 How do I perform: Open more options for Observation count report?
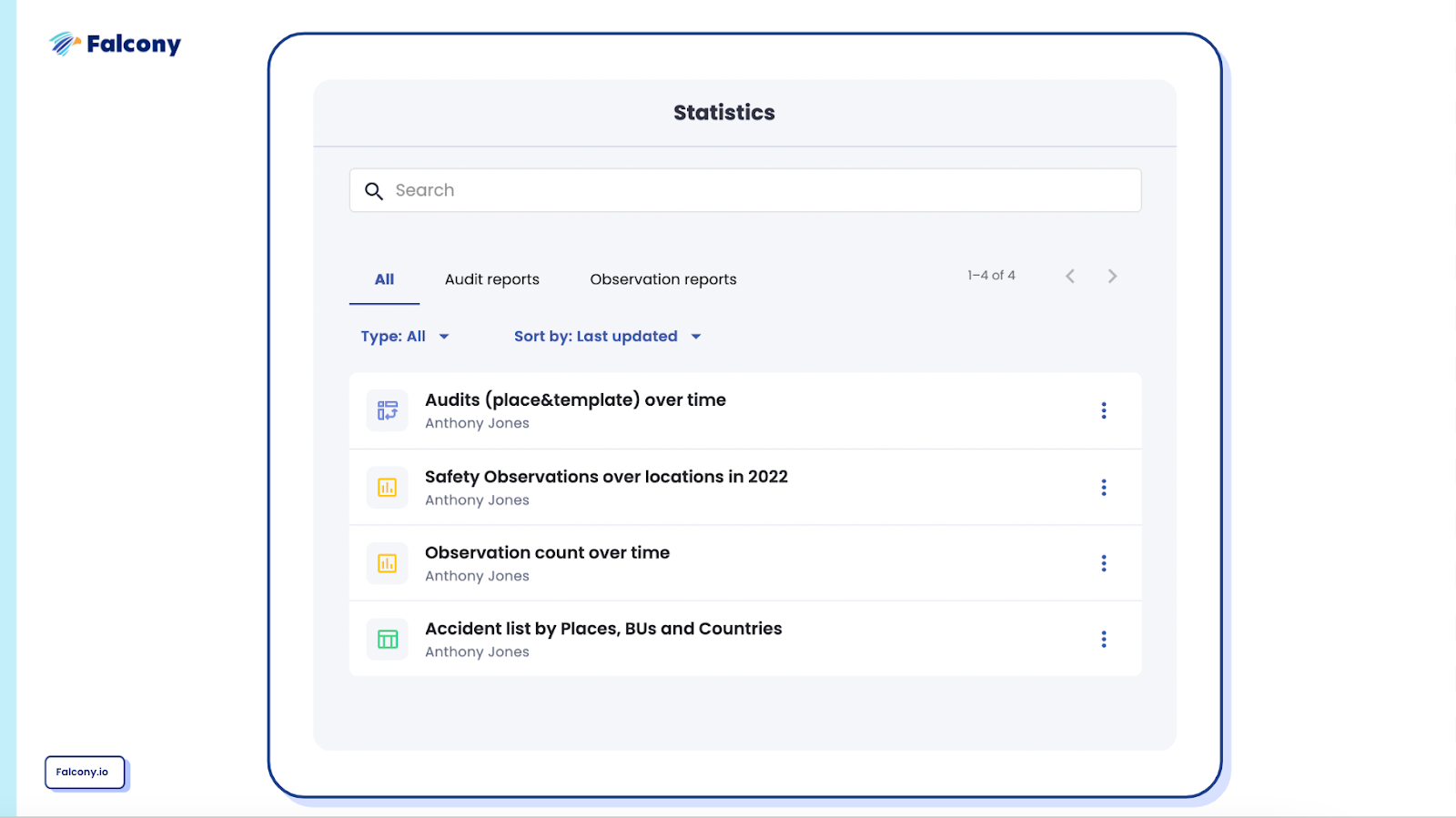tap(1104, 563)
